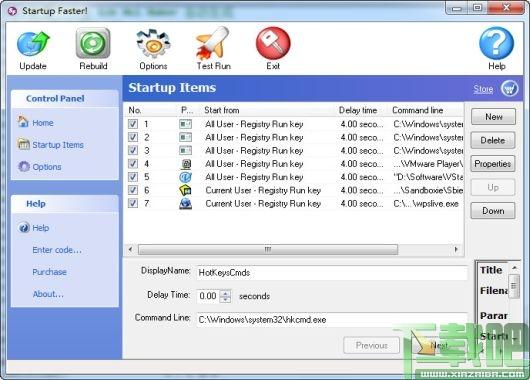Launch Test Run rocket icon
The width and height of the screenshot is (530, 380).
(x=213, y=43)
